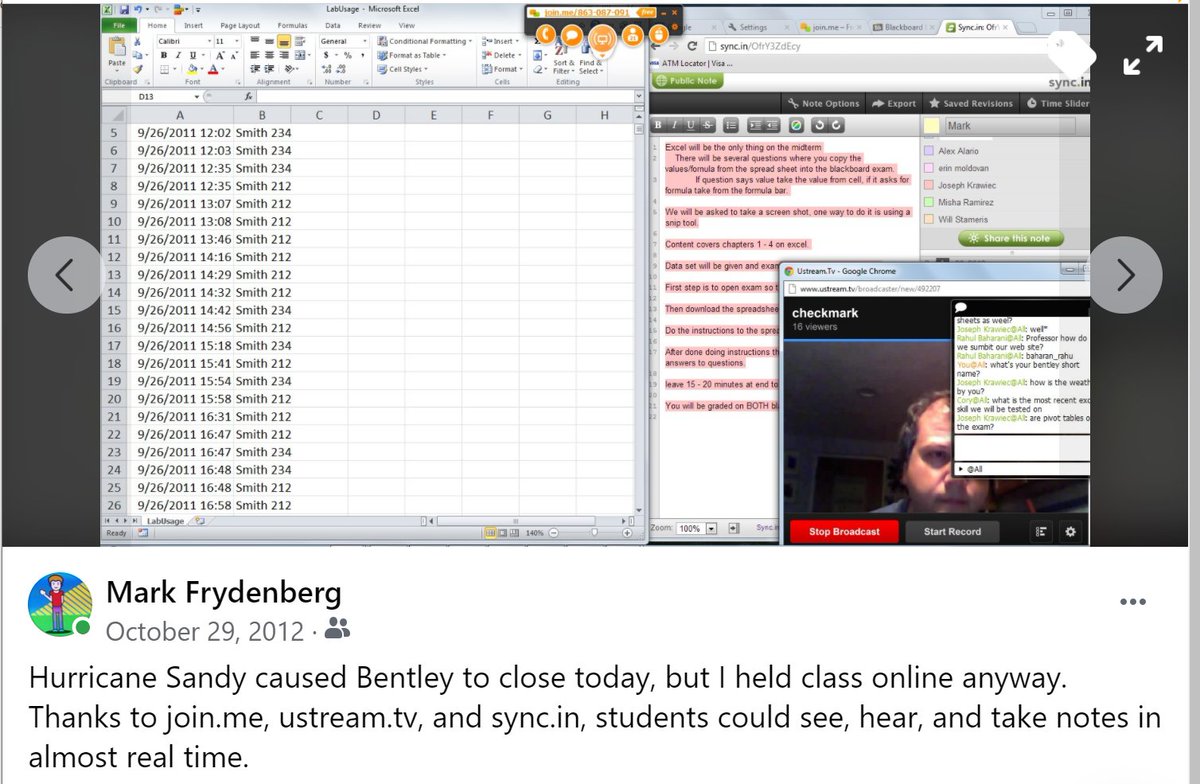Click the Chrome reload button in the sync.in window
1200x784 pixels.
[x=692, y=46]
